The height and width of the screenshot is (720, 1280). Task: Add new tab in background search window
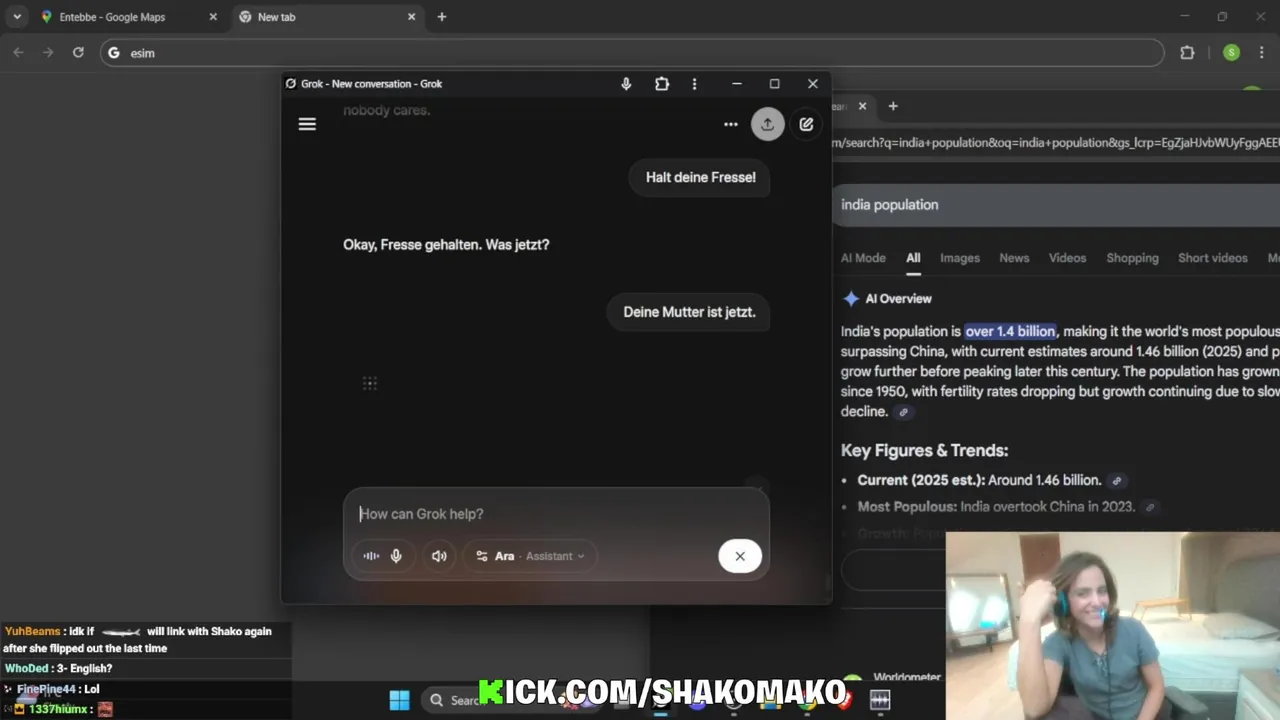click(x=893, y=106)
